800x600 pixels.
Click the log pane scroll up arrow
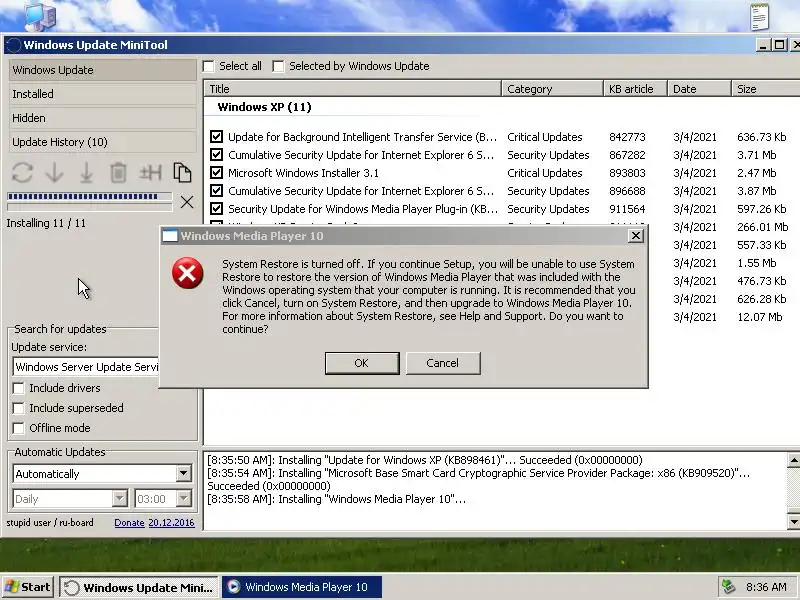(793, 460)
